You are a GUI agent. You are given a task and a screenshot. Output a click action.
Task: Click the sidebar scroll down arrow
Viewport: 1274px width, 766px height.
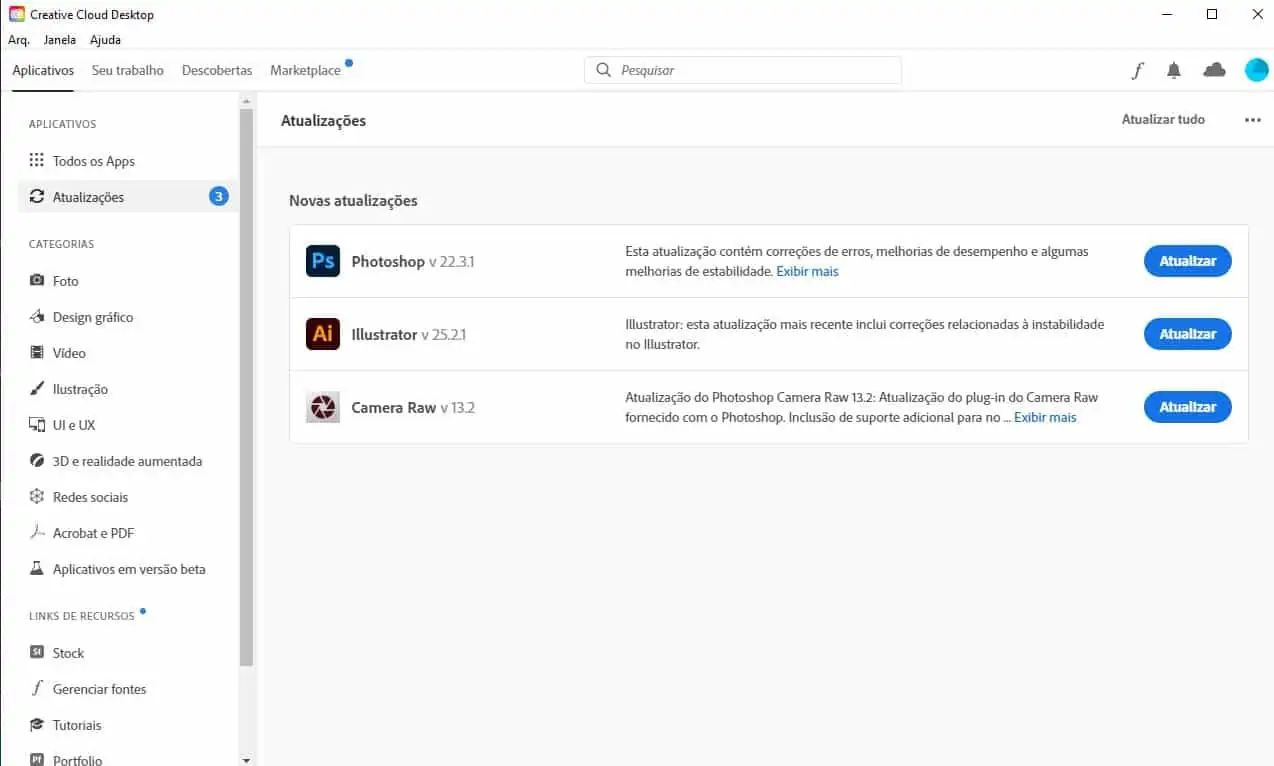[247, 759]
